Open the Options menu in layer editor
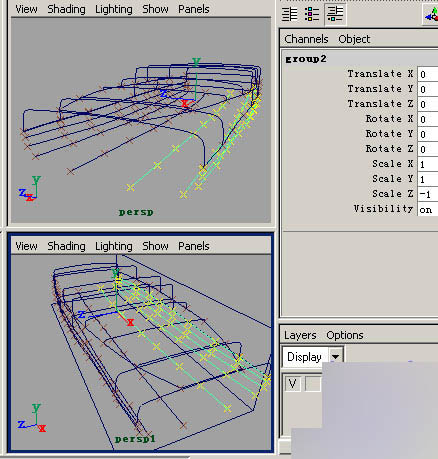The width and height of the screenshot is (438, 459). point(345,335)
